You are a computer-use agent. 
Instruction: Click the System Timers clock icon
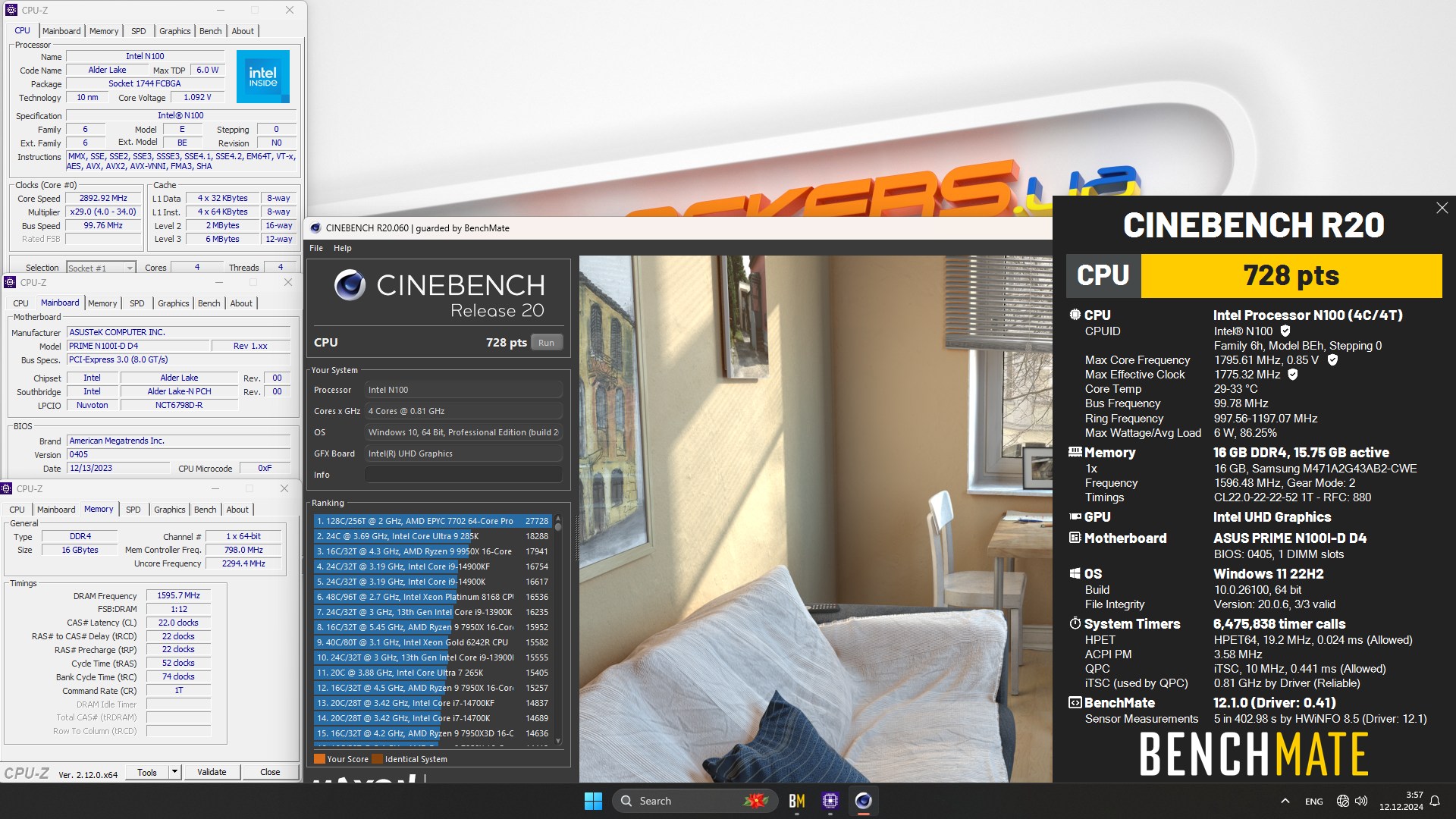click(1075, 623)
